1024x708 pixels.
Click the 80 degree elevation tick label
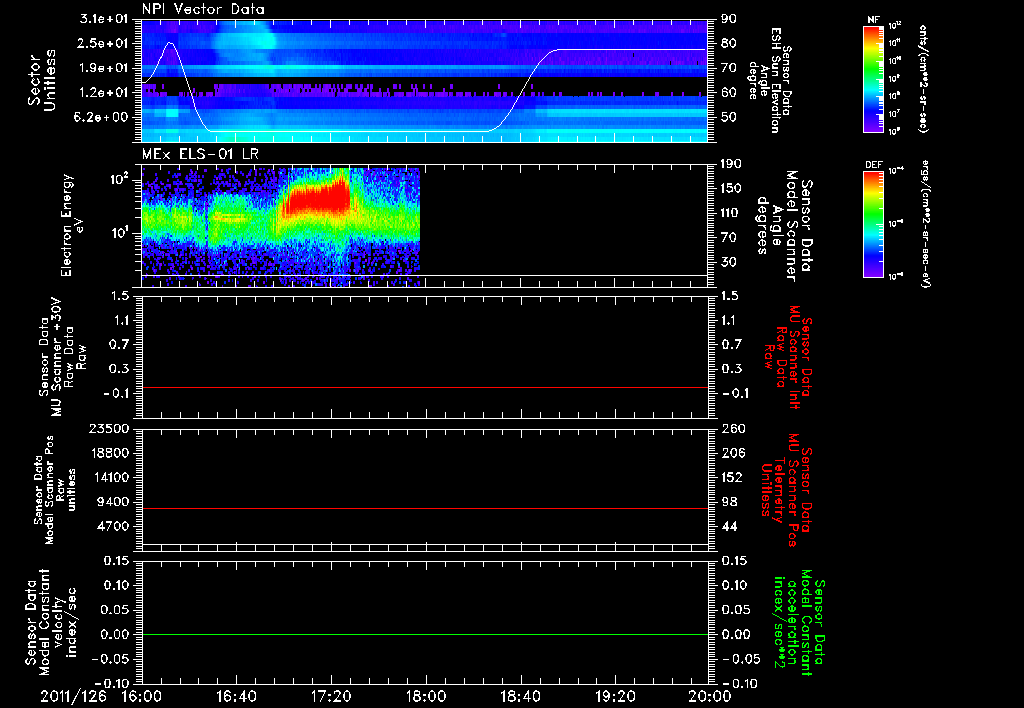(728, 43)
